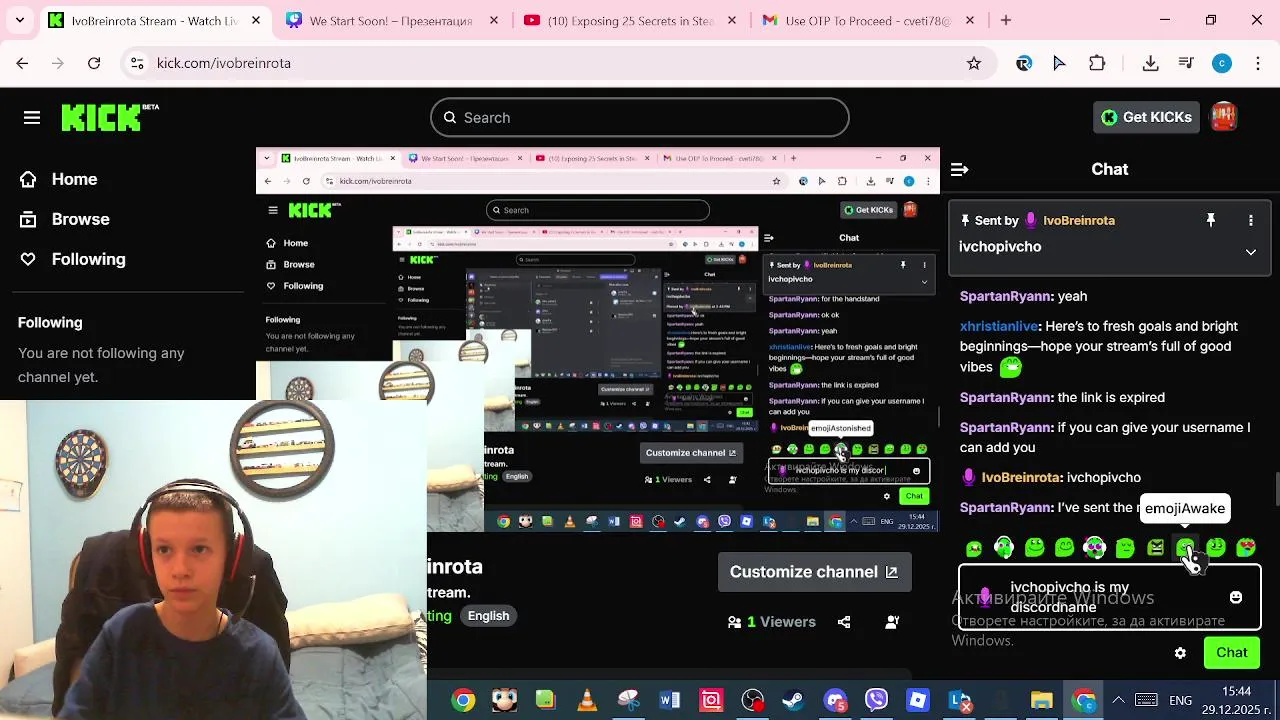This screenshot has width=1280, height=720.
Task: Reload the kick.com page
Action: point(94,63)
